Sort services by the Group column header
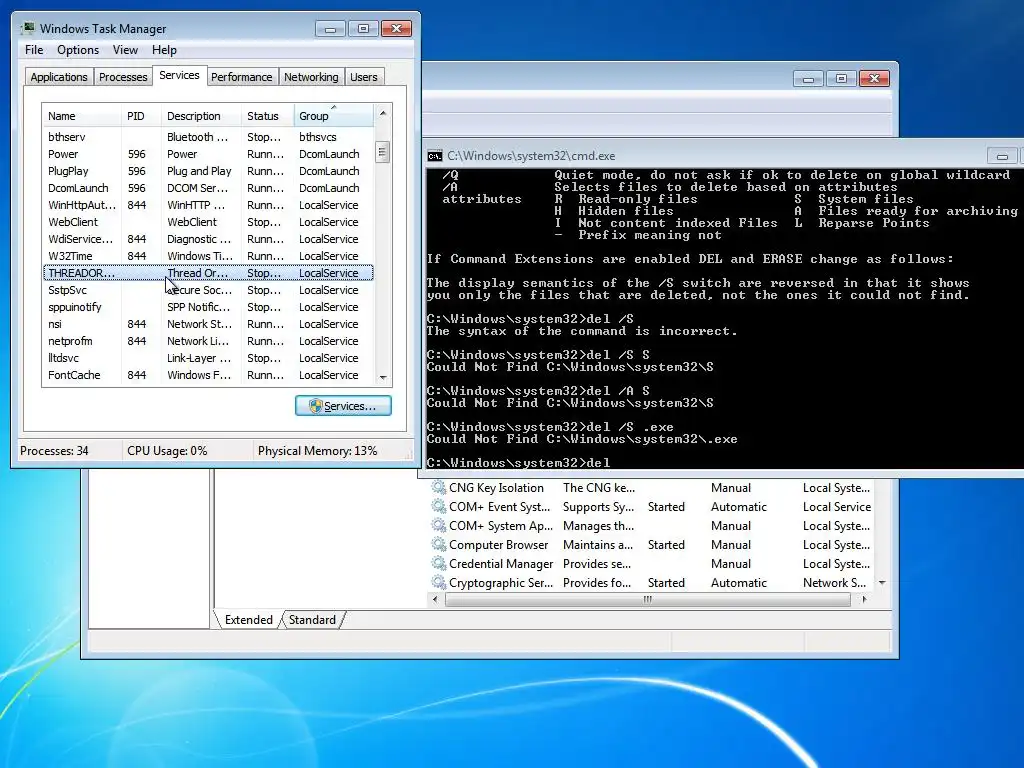The height and width of the screenshot is (768, 1024). [x=334, y=116]
